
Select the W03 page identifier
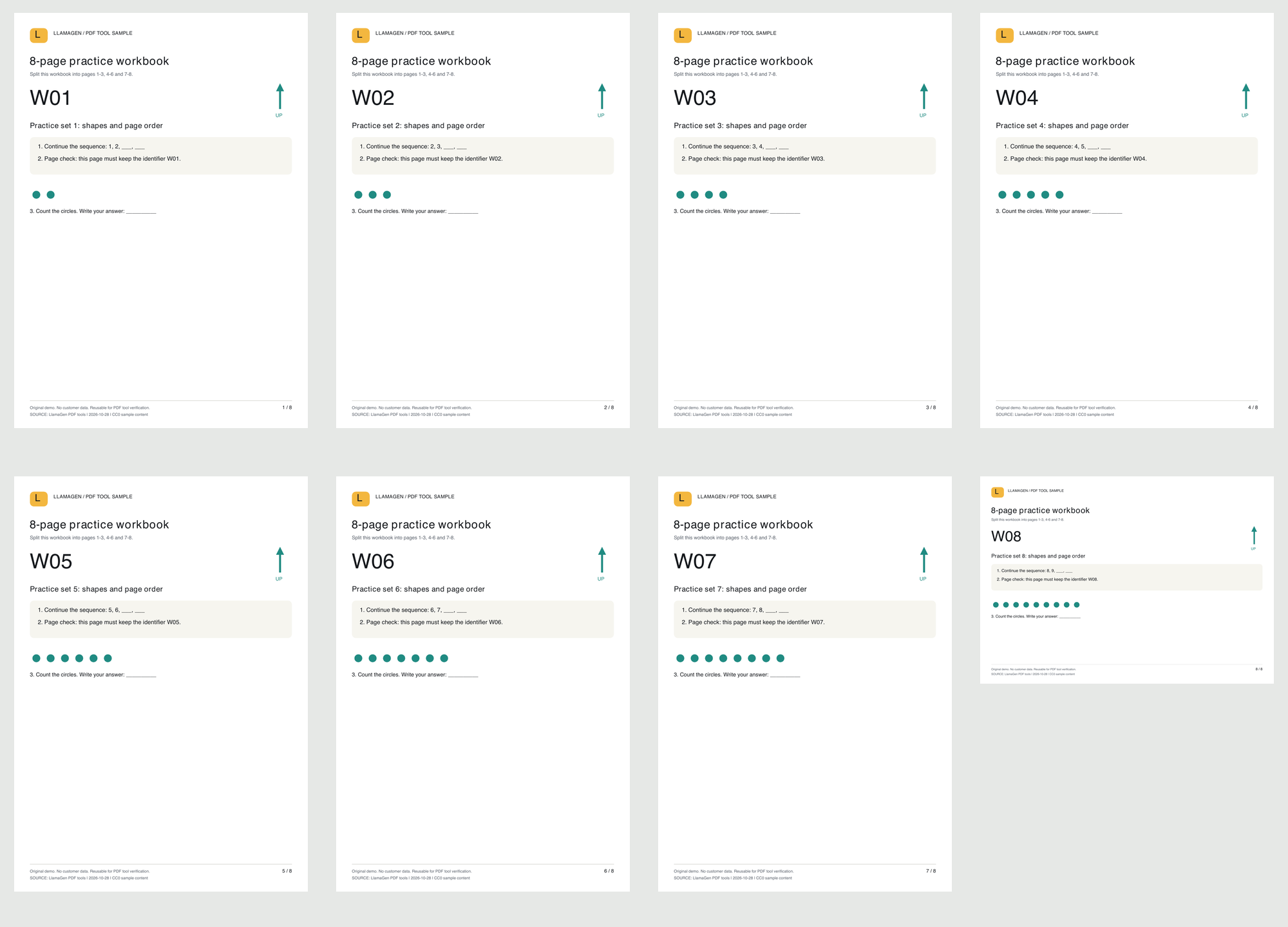(x=695, y=98)
